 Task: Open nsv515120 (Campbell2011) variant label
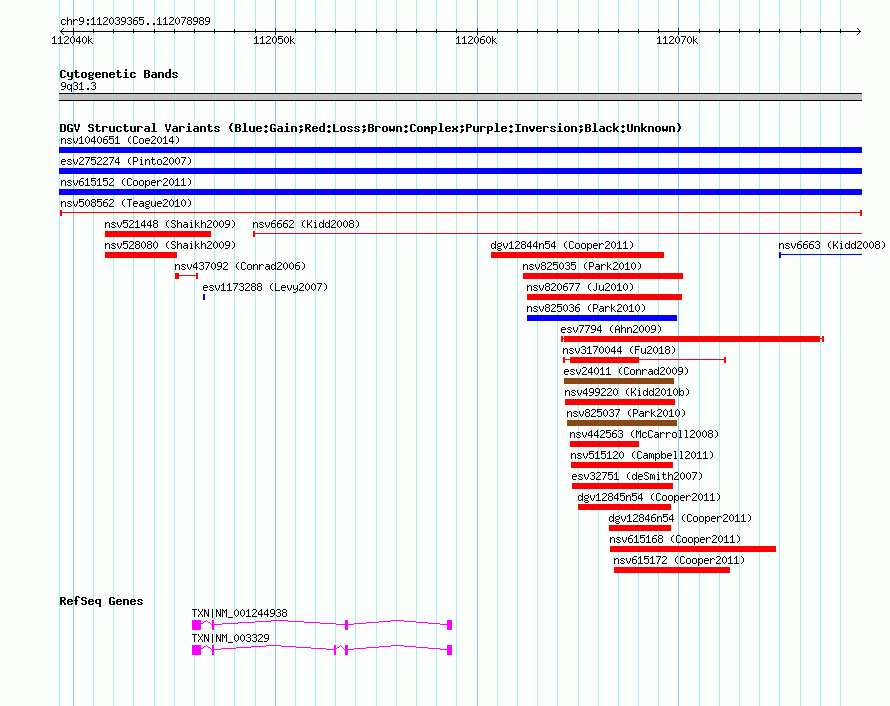pyautogui.click(x=642, y=455)
